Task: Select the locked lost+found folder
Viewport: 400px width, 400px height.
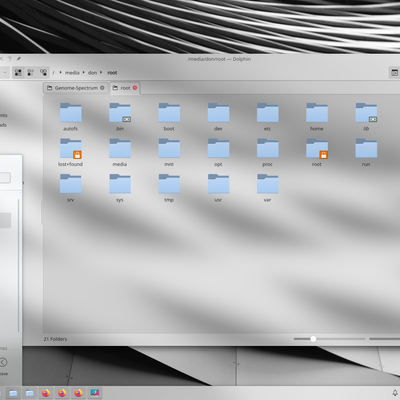Action: coord(70,152)
